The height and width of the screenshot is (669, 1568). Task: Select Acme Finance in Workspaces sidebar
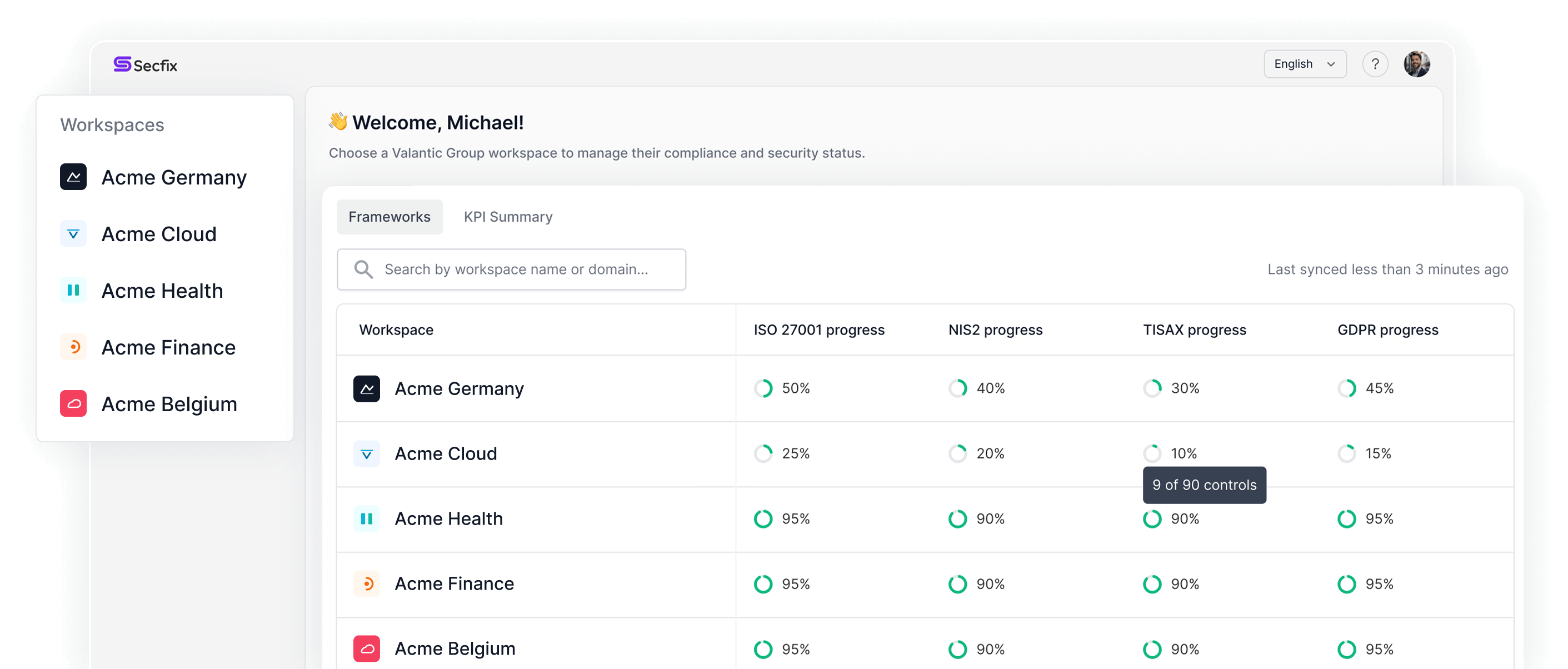[x=168, y=347]
